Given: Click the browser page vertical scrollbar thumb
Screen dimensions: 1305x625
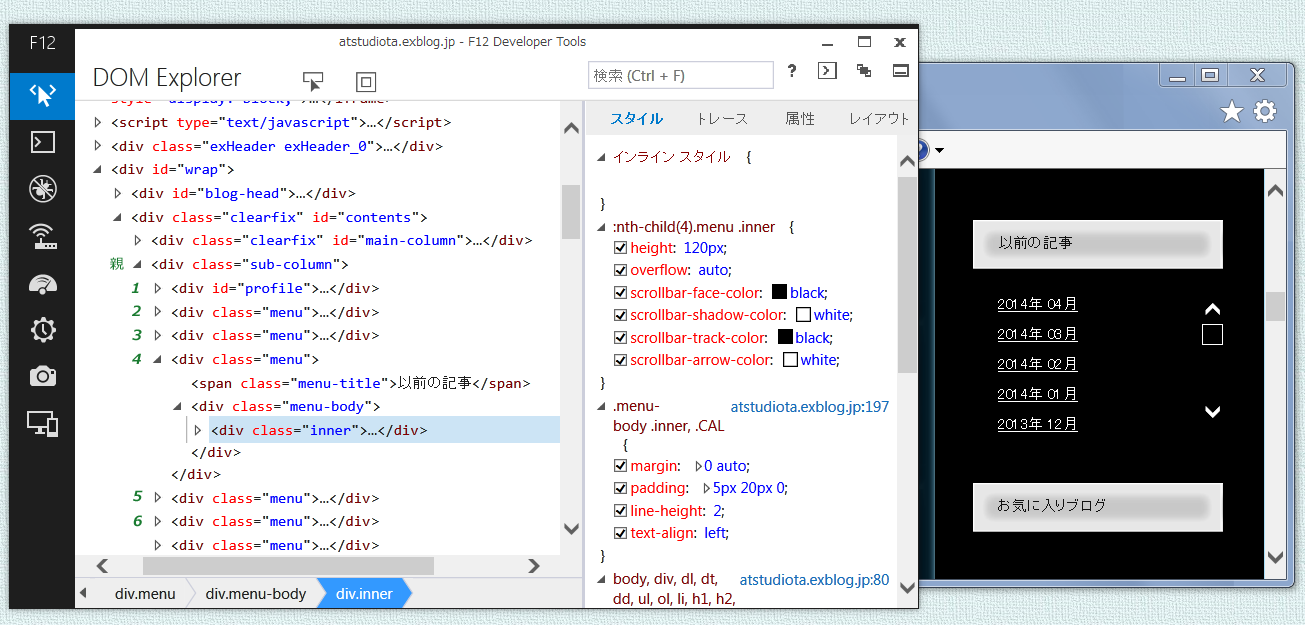Looking at the screenshot, I should [x=1275, y=306].
